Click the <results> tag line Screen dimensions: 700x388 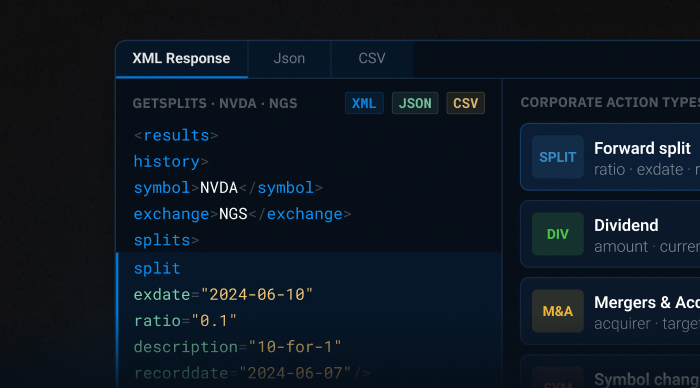[176, 135]
